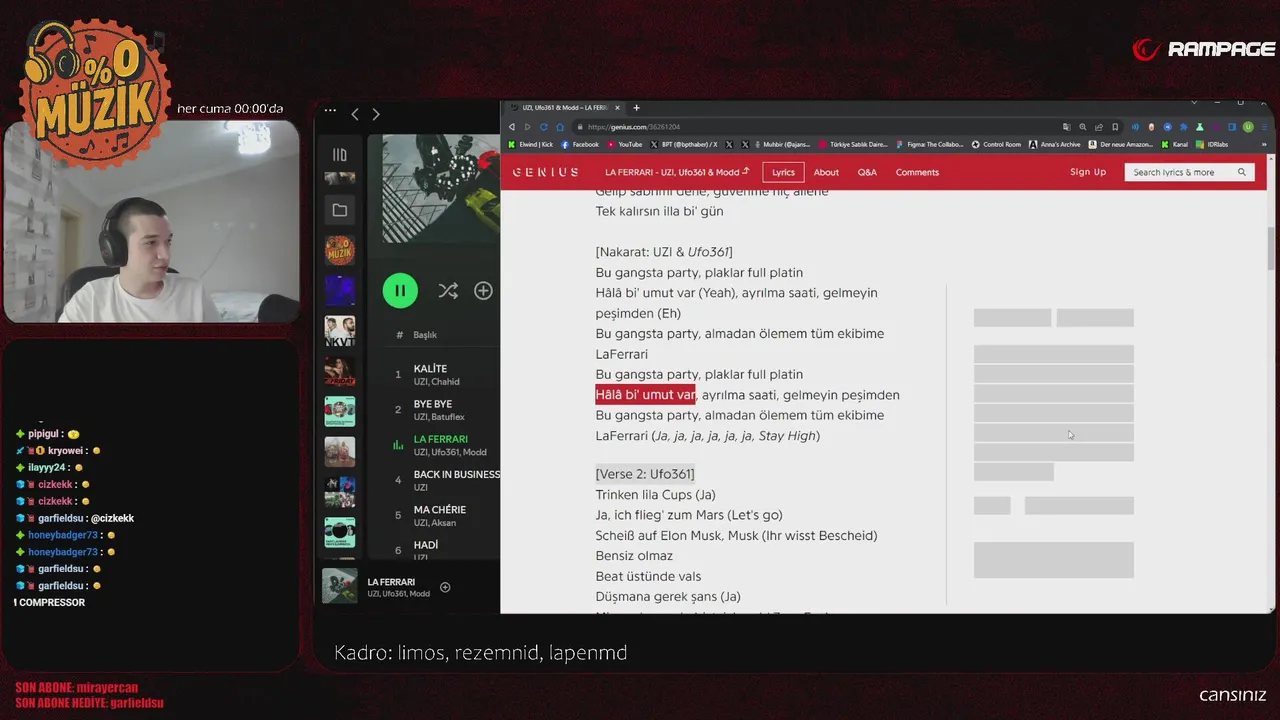This screenshot has height=720, width=1280.
Task: Open Control Room bookmark
Action: (996, 144)
